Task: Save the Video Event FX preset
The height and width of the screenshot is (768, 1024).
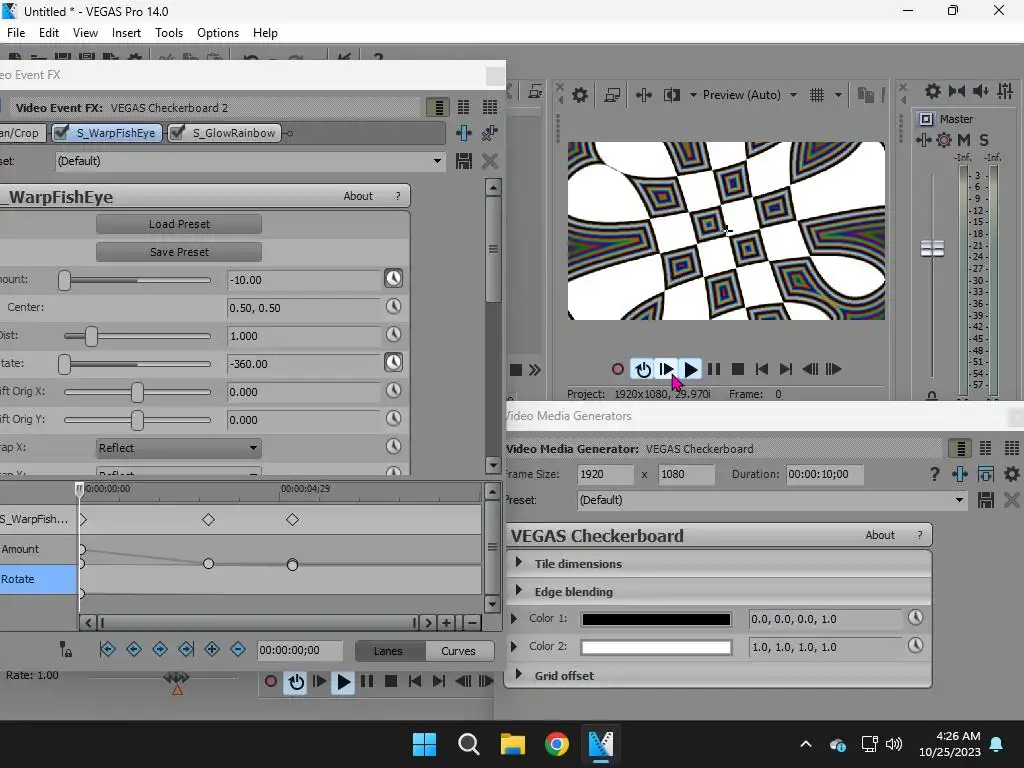Action: [464, 161]
